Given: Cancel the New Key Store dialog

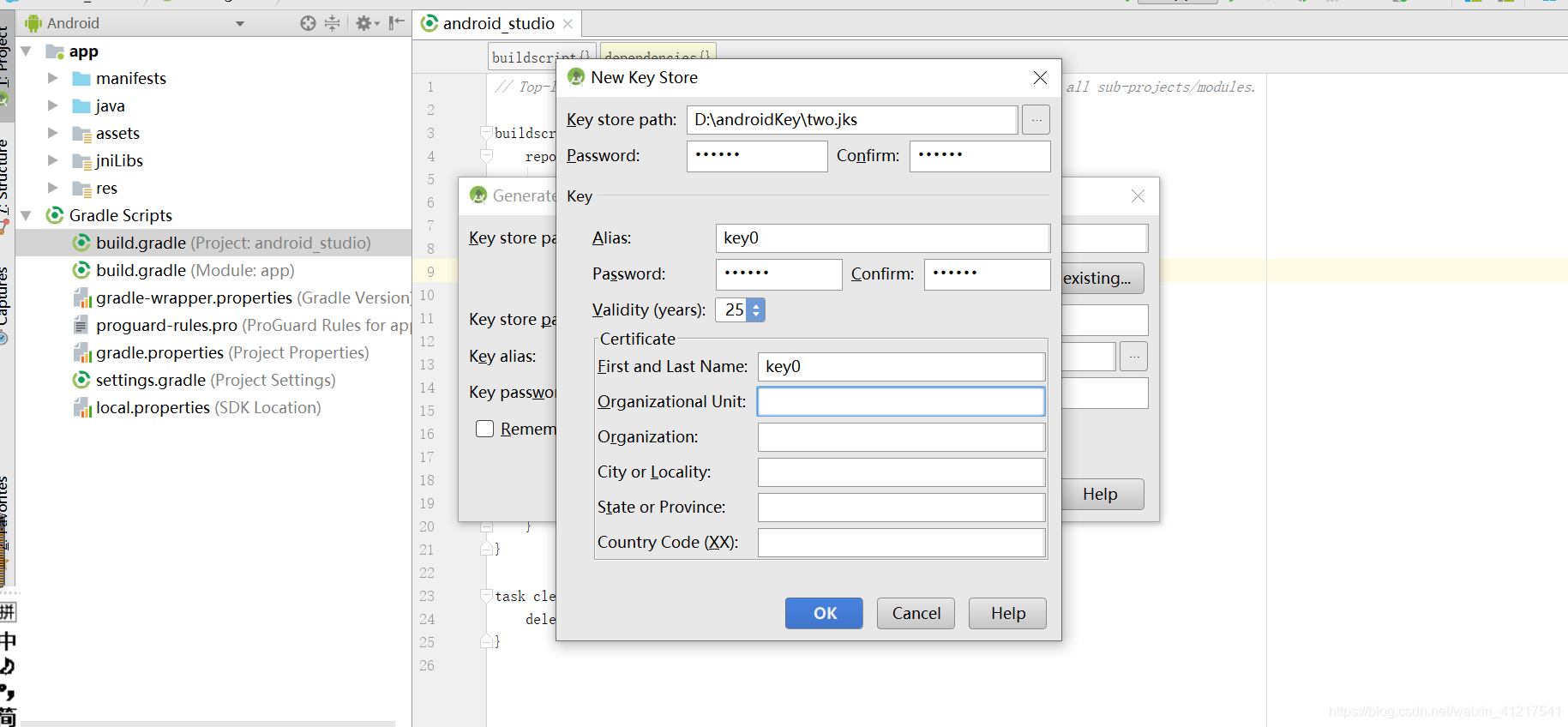Looking at the screenshot, I should click(x=916, y=613).
